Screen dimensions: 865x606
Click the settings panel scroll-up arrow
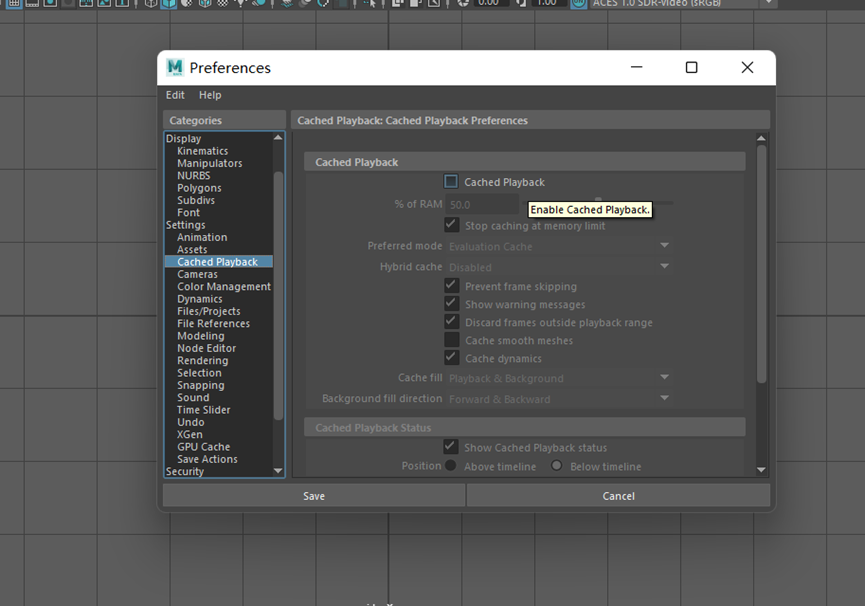tap(761, 138)
